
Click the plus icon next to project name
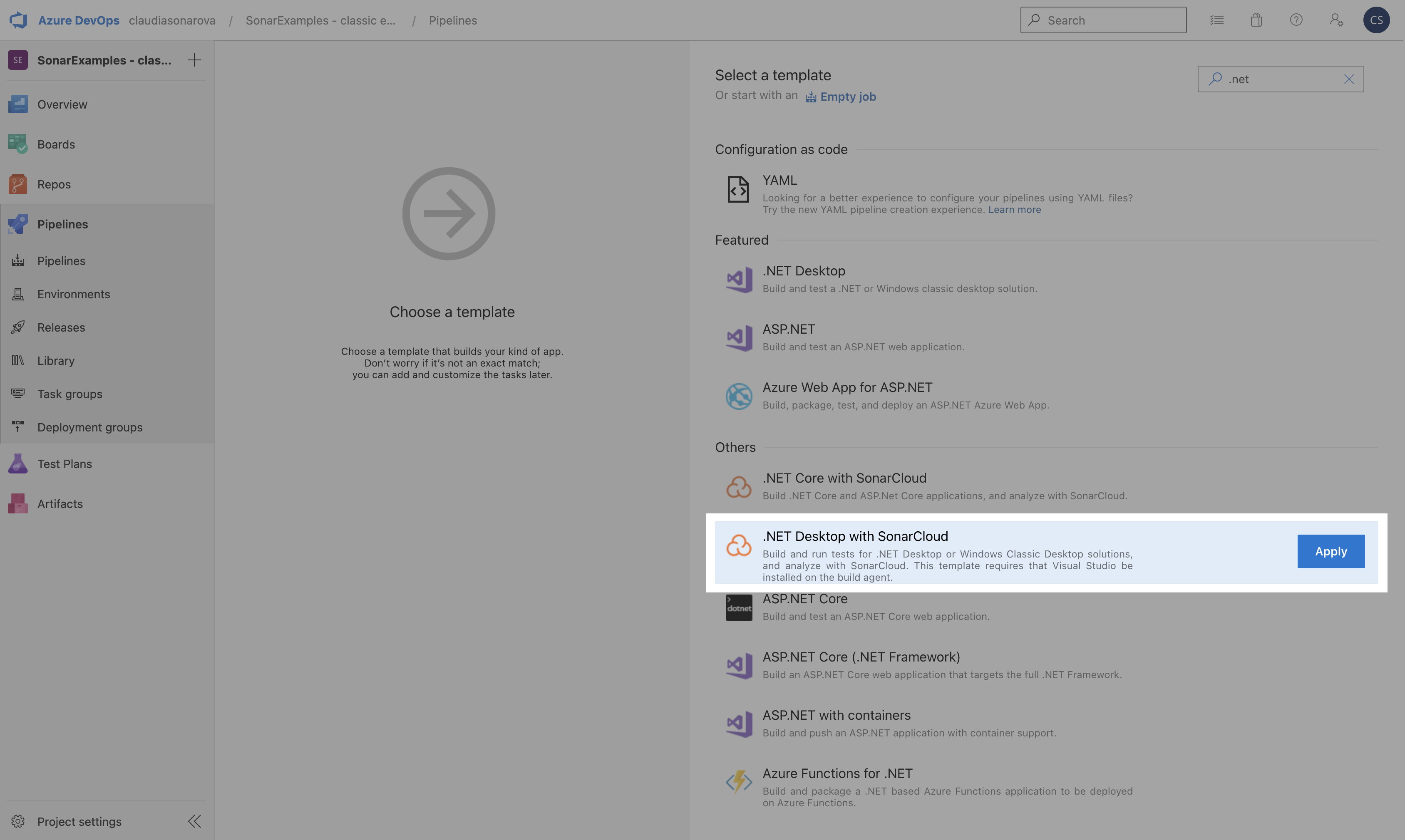coord(194,60)
